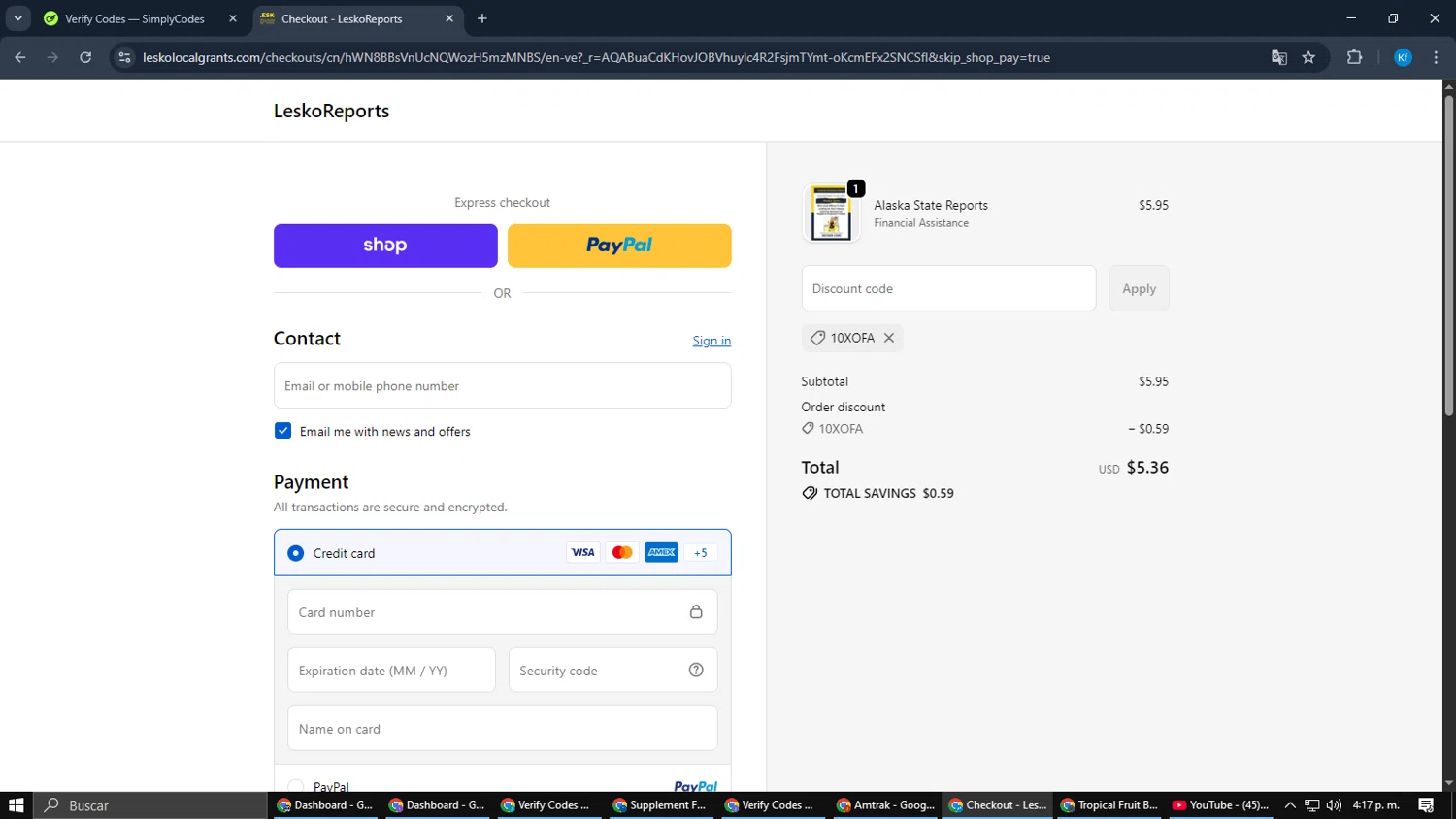This screenshot has height=819, width=1456.
Task: Click the taskbar clock 4:17 p. m.
Action: tap(1376, 805)
